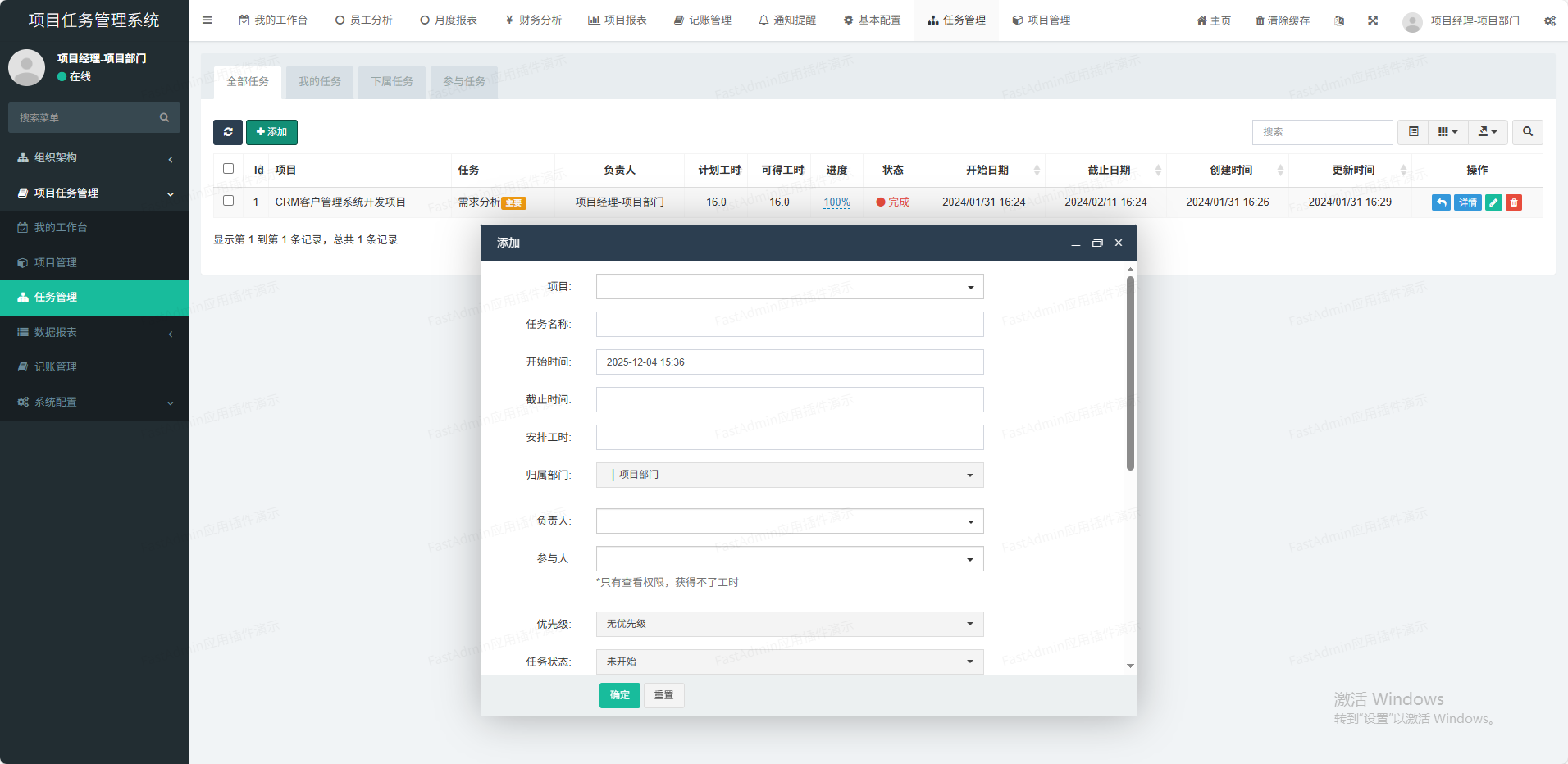Viewport: 1568px width, 764px height.
Task: Check the select-all checkbox in table header
Action: tap(229, 169)
